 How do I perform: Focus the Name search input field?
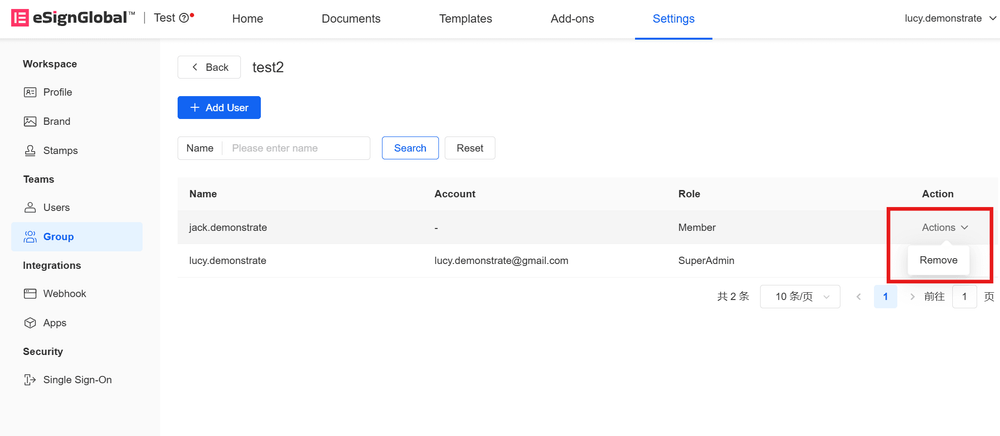(296, 148)
